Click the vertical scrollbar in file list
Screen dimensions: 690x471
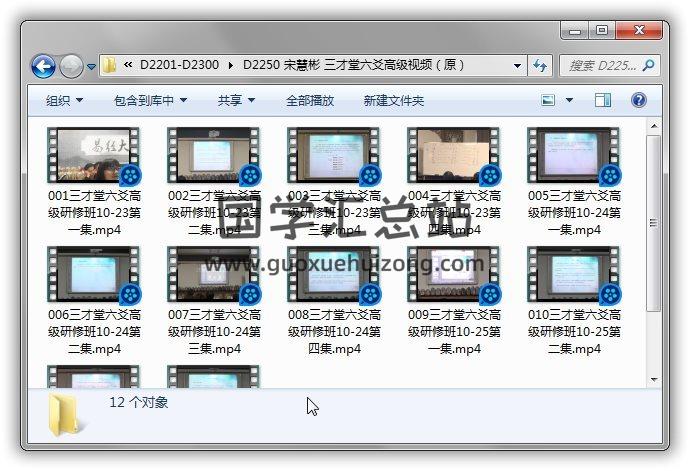point(653,220)
